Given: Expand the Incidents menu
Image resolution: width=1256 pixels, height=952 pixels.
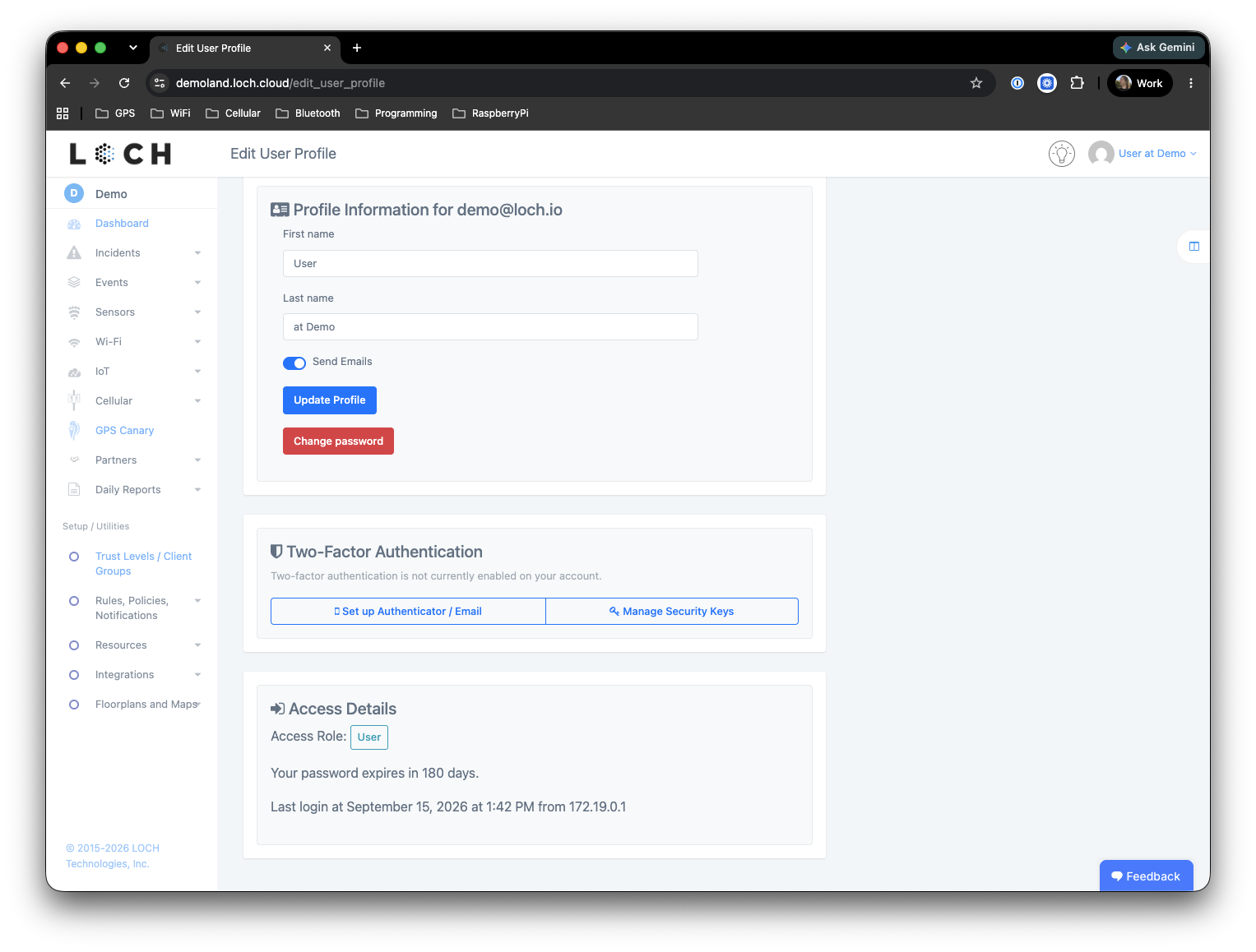Looking at the screenshot, I should point(197,253).
